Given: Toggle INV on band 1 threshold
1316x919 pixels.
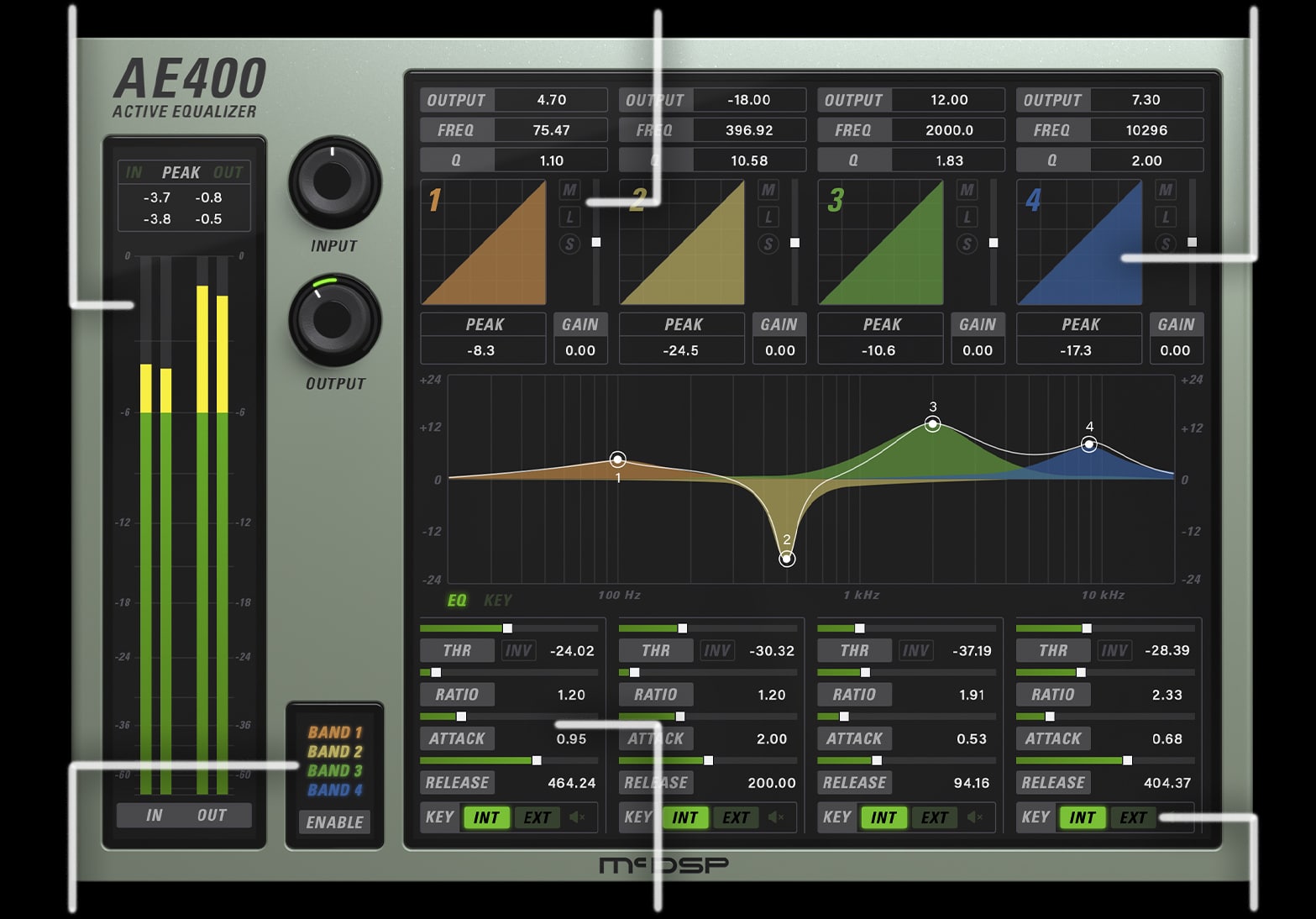Looking at the screenshot, I should pyautogui.click(x=518, y=650).
